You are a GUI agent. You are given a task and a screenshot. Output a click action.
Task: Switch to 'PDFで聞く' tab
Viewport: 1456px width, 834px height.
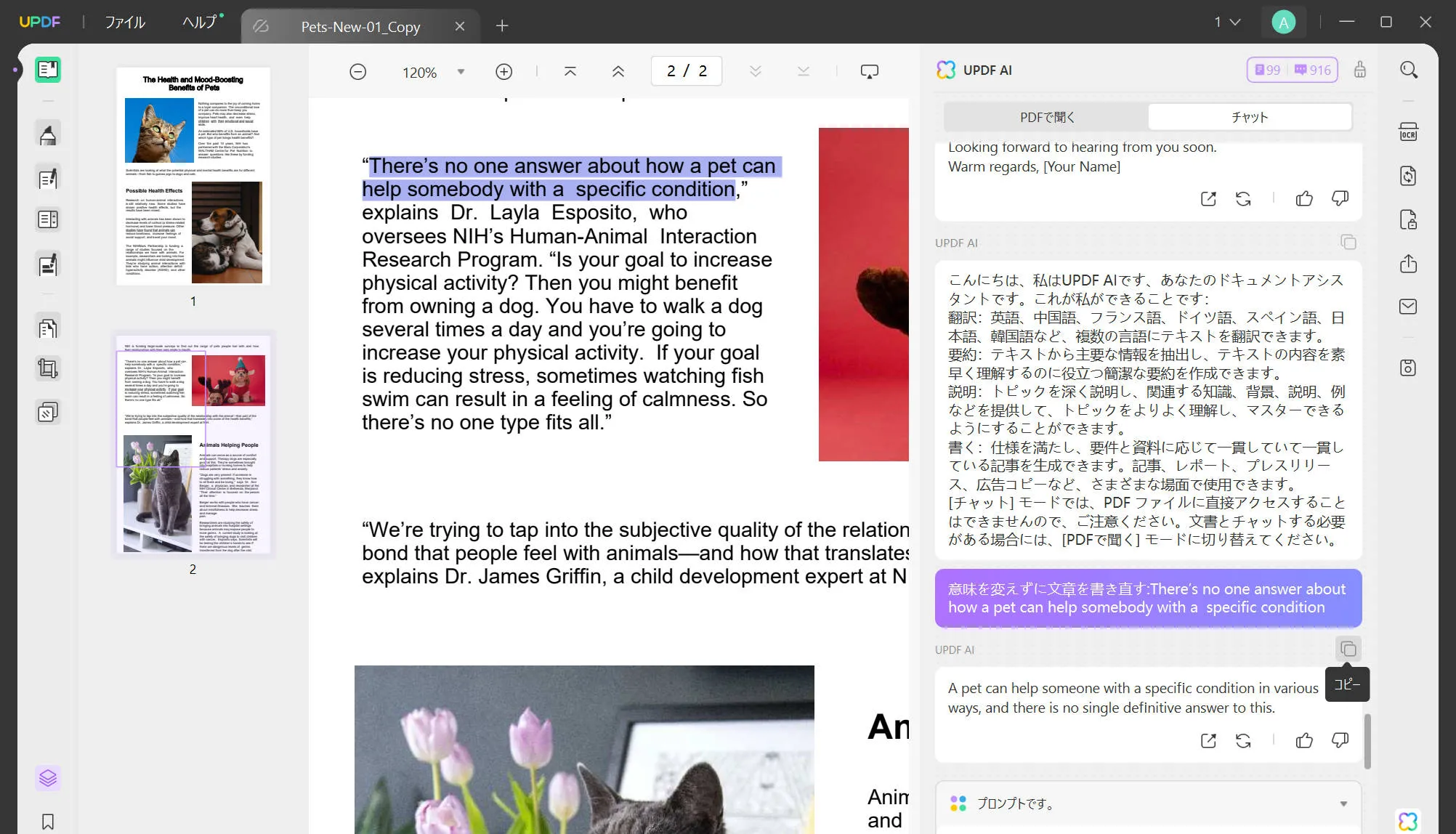pyautogui.click(x=1046, y=117)
